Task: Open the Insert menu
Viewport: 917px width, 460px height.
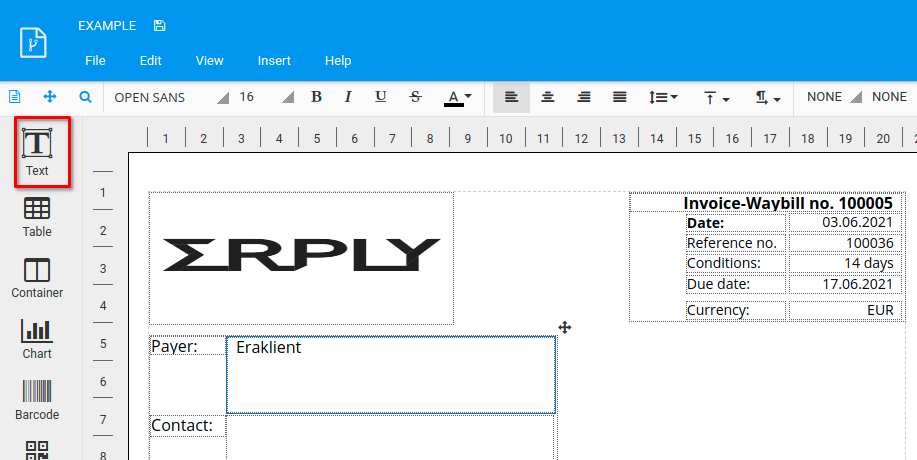Action: [x=274, y=61]
